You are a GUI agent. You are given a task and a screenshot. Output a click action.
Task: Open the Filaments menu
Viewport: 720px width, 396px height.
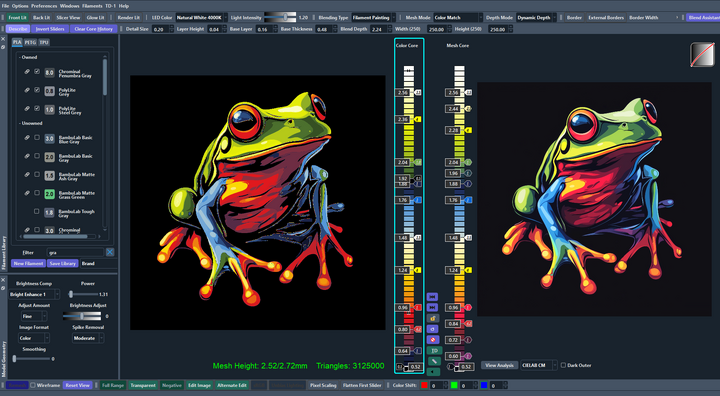pos(92,6)
